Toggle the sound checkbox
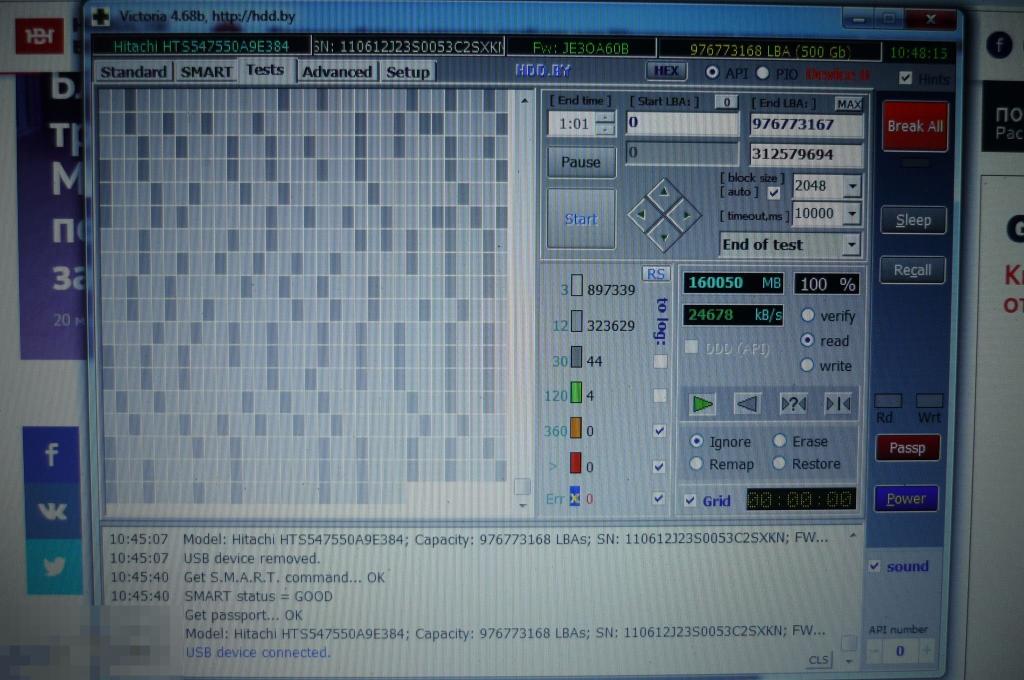 (x=875, y=566)
